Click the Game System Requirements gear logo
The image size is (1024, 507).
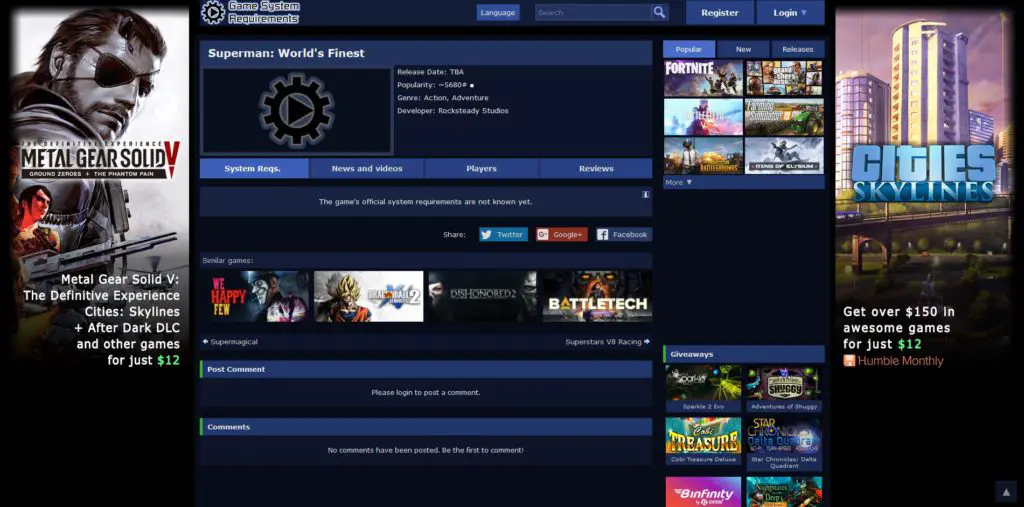click(x=213, y=12)
